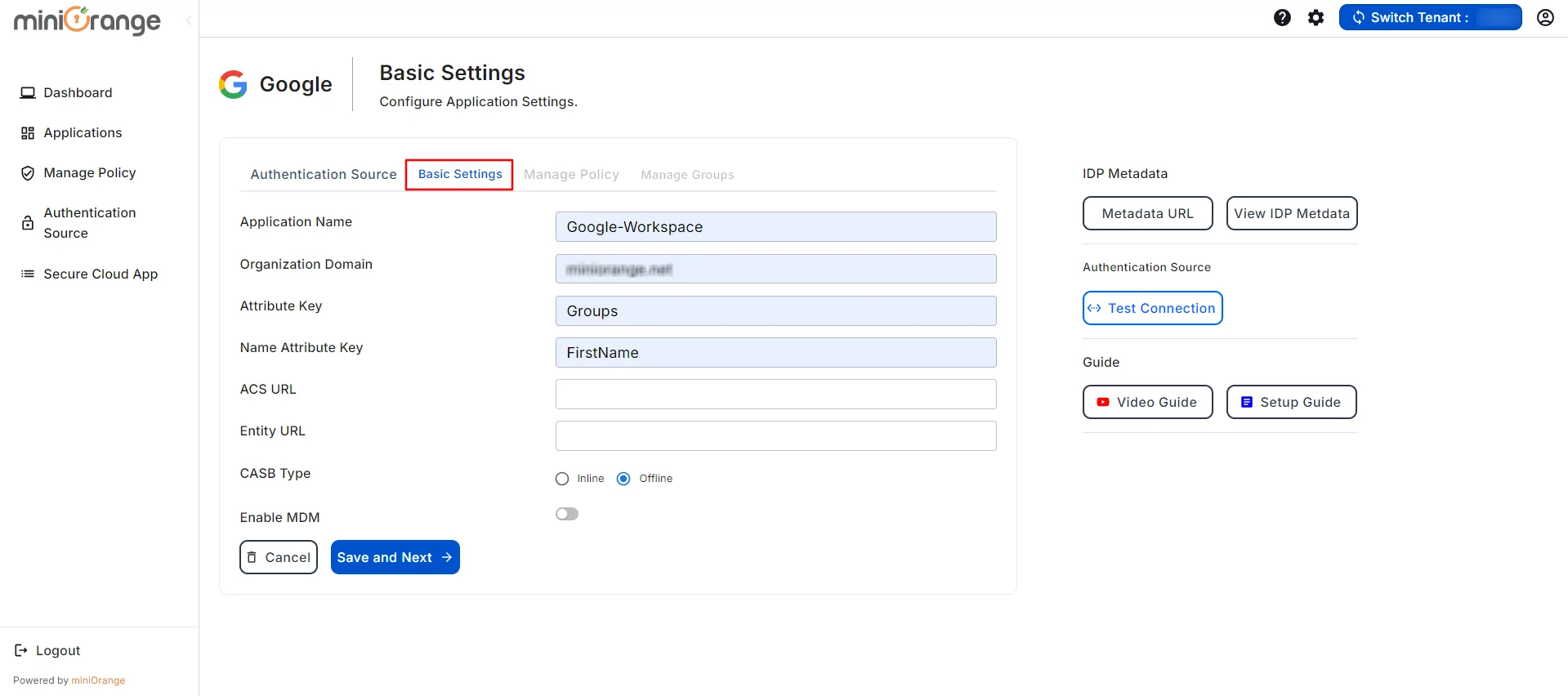Open the help question mark icon
This screenshot has height=696, width=1568.
(x=1282, y=17)
